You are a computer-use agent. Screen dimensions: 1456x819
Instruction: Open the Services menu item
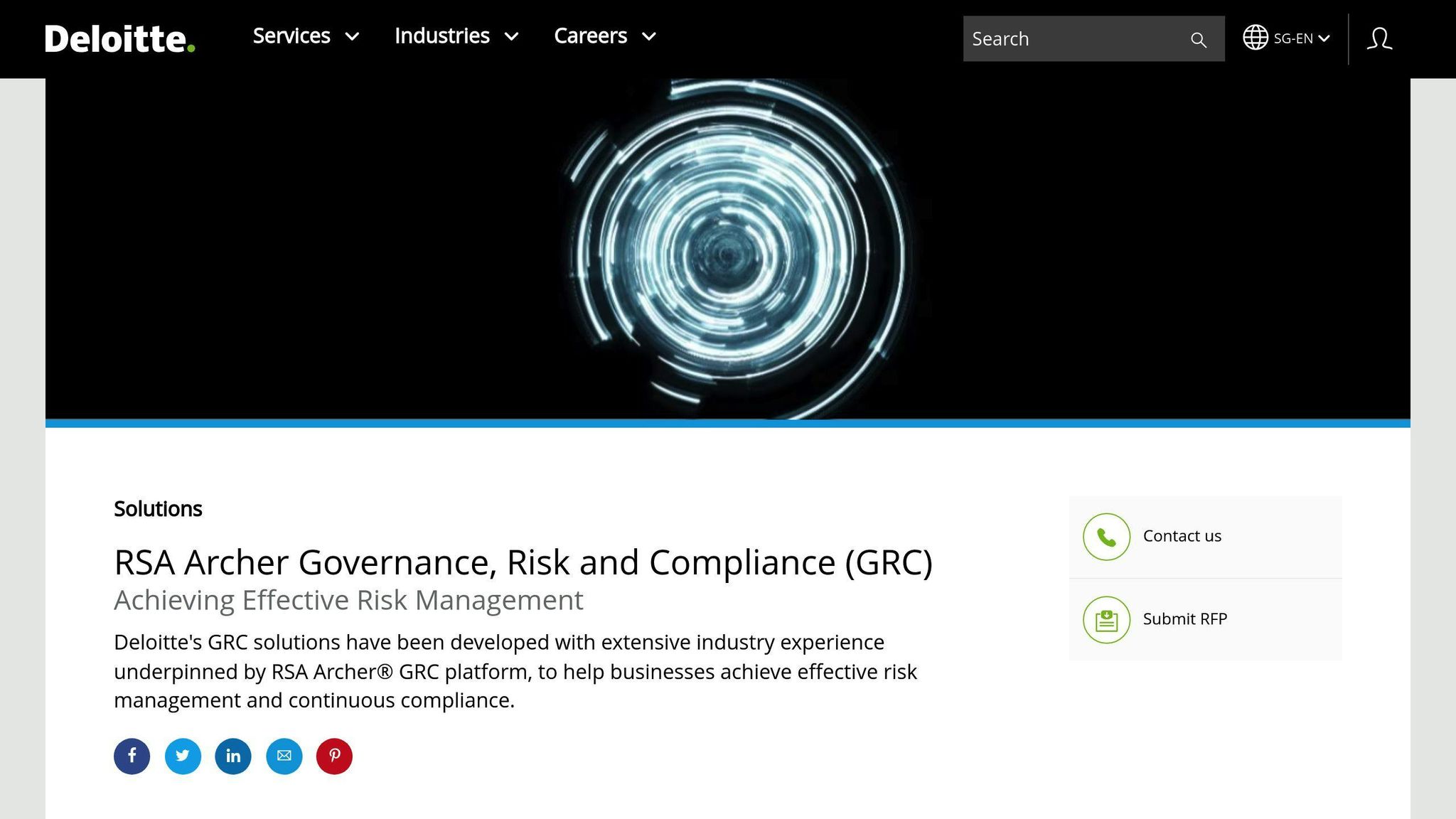click(291, 36)
